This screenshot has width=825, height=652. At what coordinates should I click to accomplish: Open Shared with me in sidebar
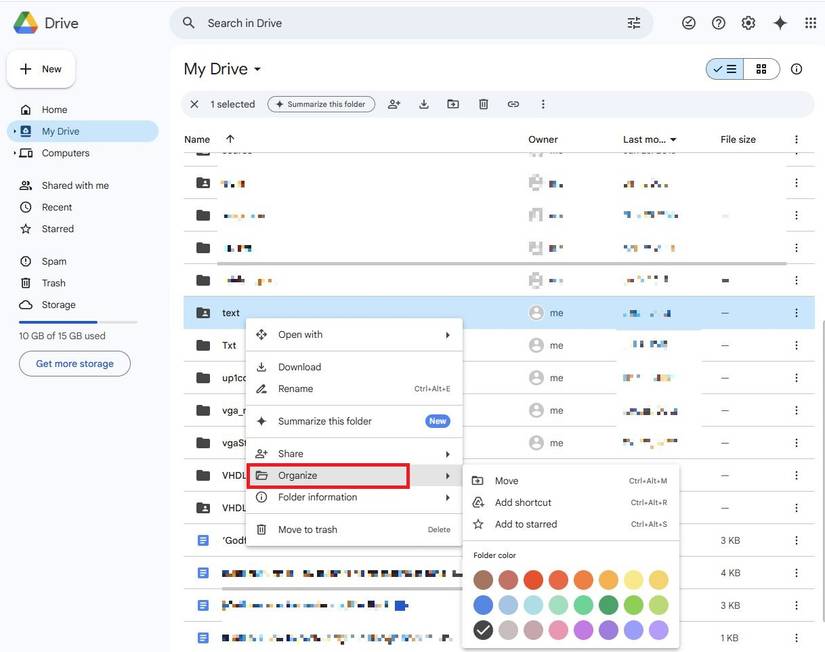point(82,185)
